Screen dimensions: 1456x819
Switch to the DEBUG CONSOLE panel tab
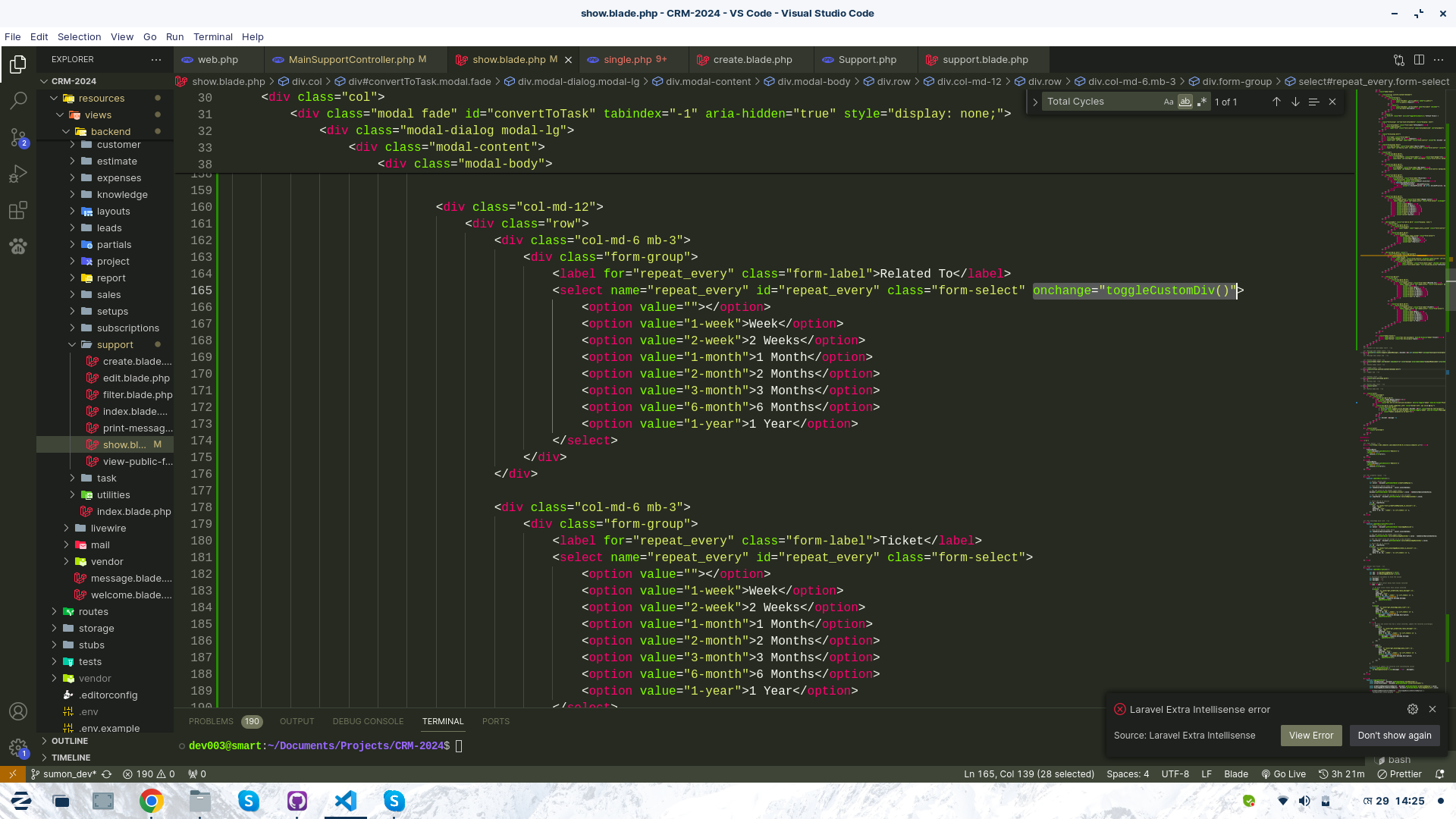368,721
